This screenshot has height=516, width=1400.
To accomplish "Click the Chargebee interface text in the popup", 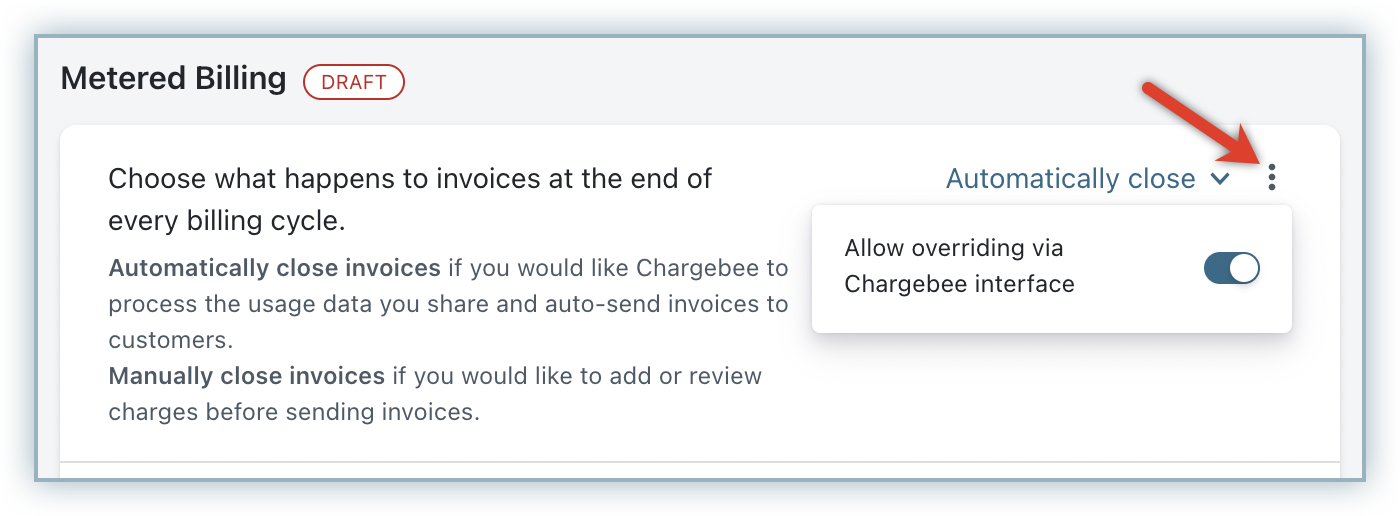I will [x=959, y=284].
